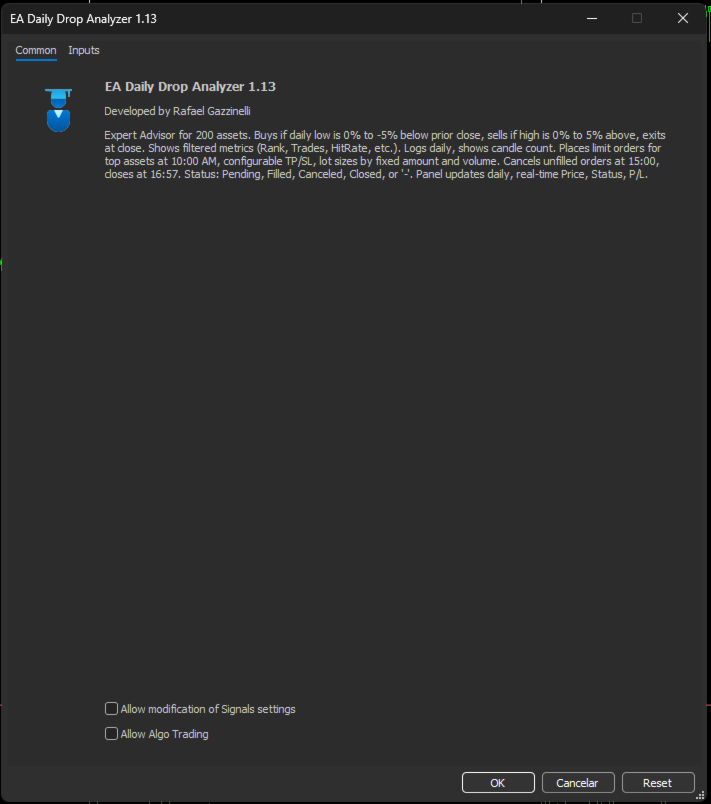Screen dimensions: 711x804
Task: Switch to the Inputs tab
Action: point(84,50)
